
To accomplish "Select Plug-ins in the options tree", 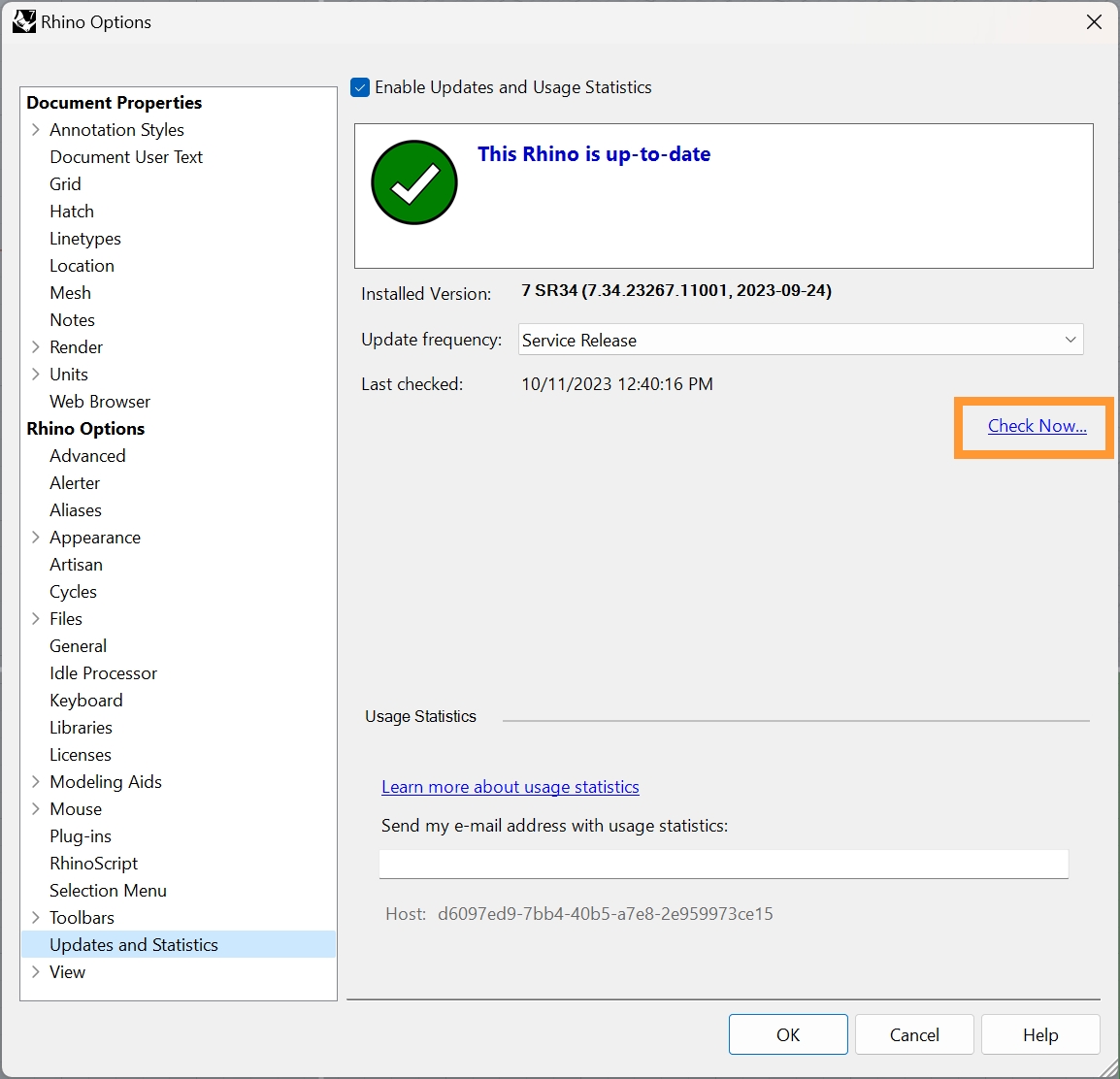I will pos(81,836).
